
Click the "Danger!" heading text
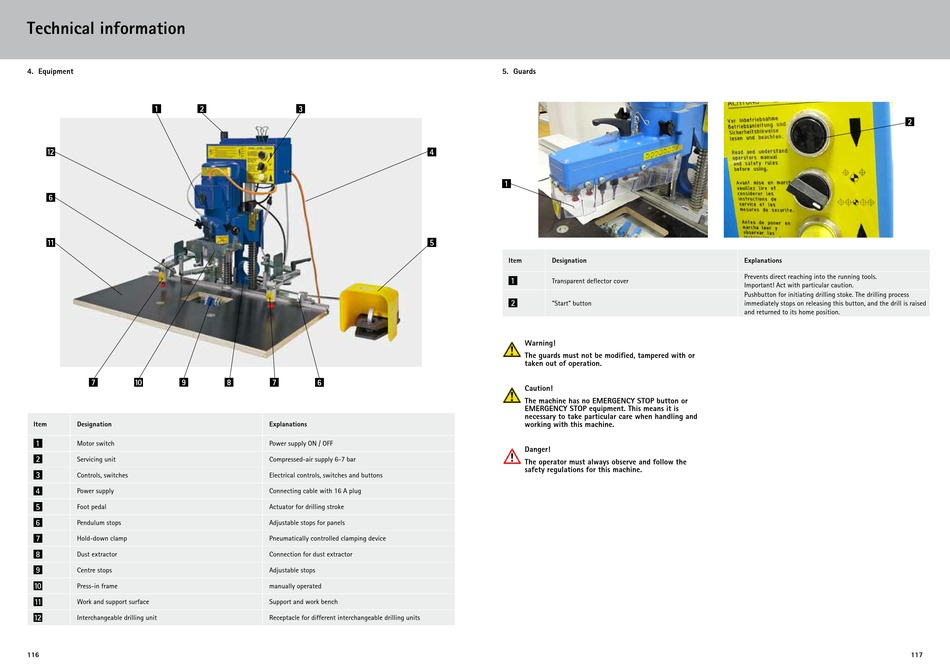(537, 450)
